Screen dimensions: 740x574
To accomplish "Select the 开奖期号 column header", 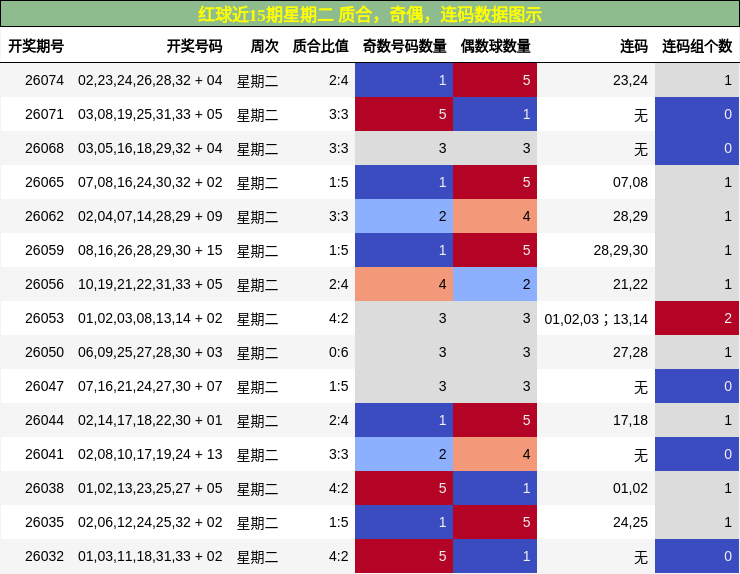I will [36, 46].
